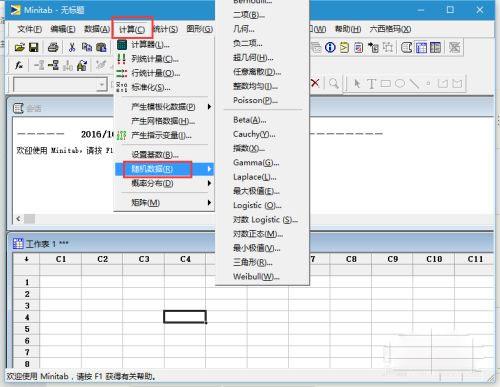Select row 5 header in worksheet
This screenshot has height=387, width=500.
click(x=27, y=329)
